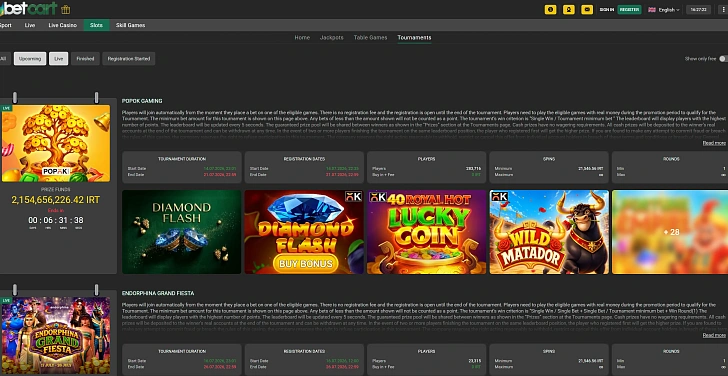Open the 40 Royal Hot Lucky Coin game
The width and height of the screenshot is (728, 376).
click(427, 232)
